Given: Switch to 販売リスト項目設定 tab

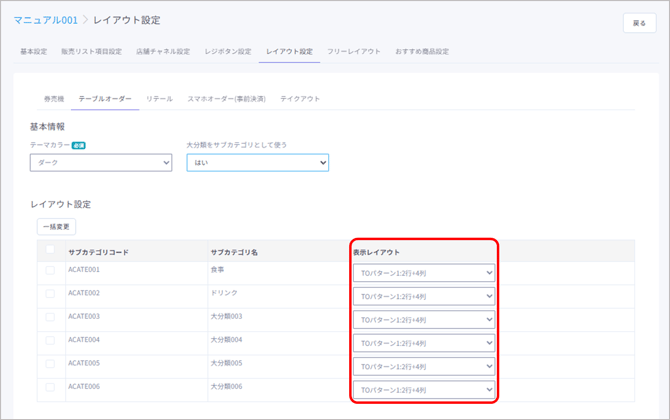Looking at the screenshot, I should point(91,52).
